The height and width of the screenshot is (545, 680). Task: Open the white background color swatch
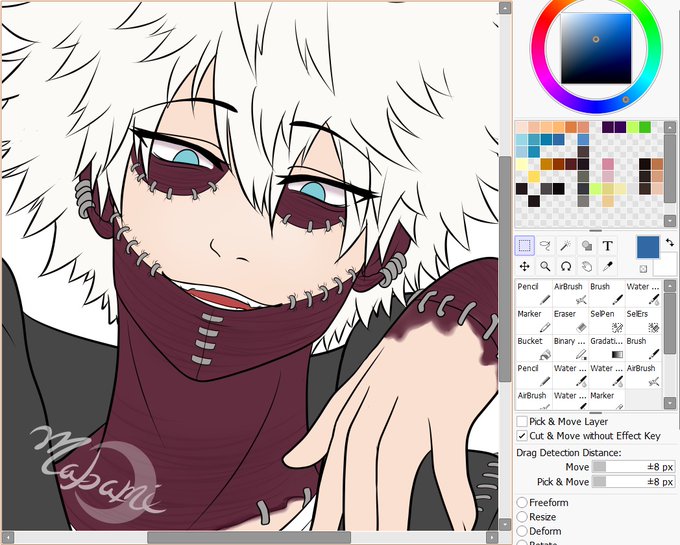coord(666,265)
